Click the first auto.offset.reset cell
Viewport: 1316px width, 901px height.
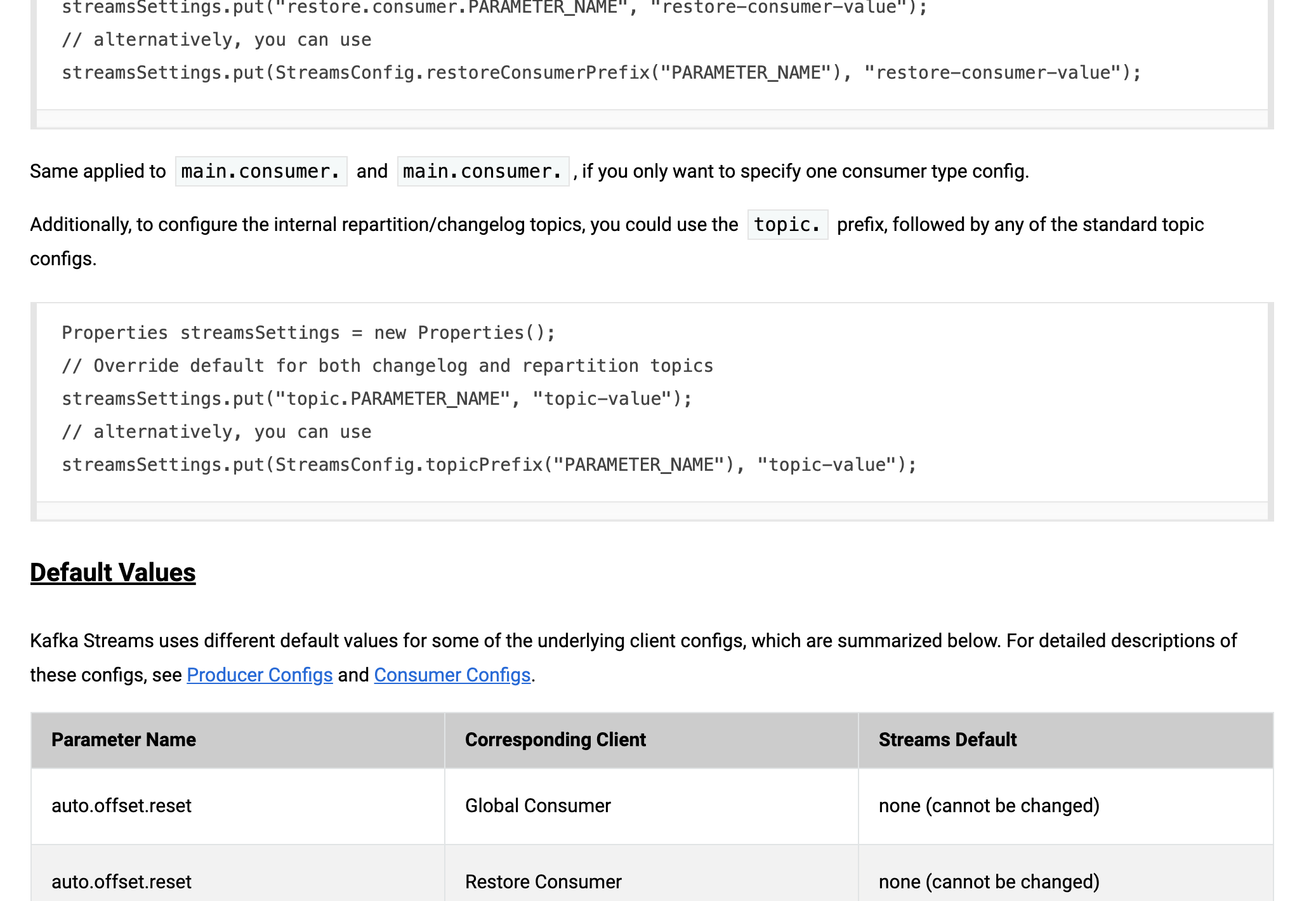tap(121, 806)
